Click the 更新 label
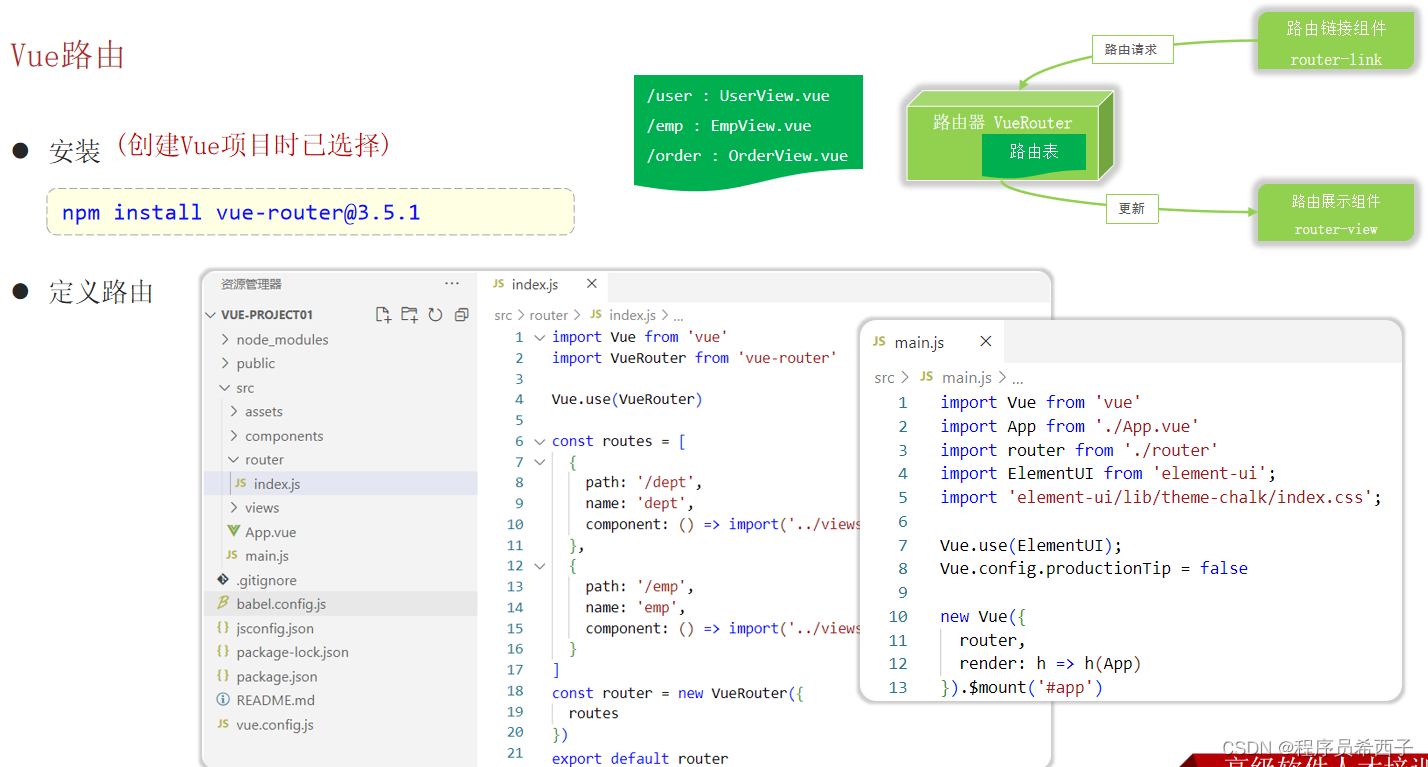This screenshot has height=767, width=1428. coord(1132,209)
